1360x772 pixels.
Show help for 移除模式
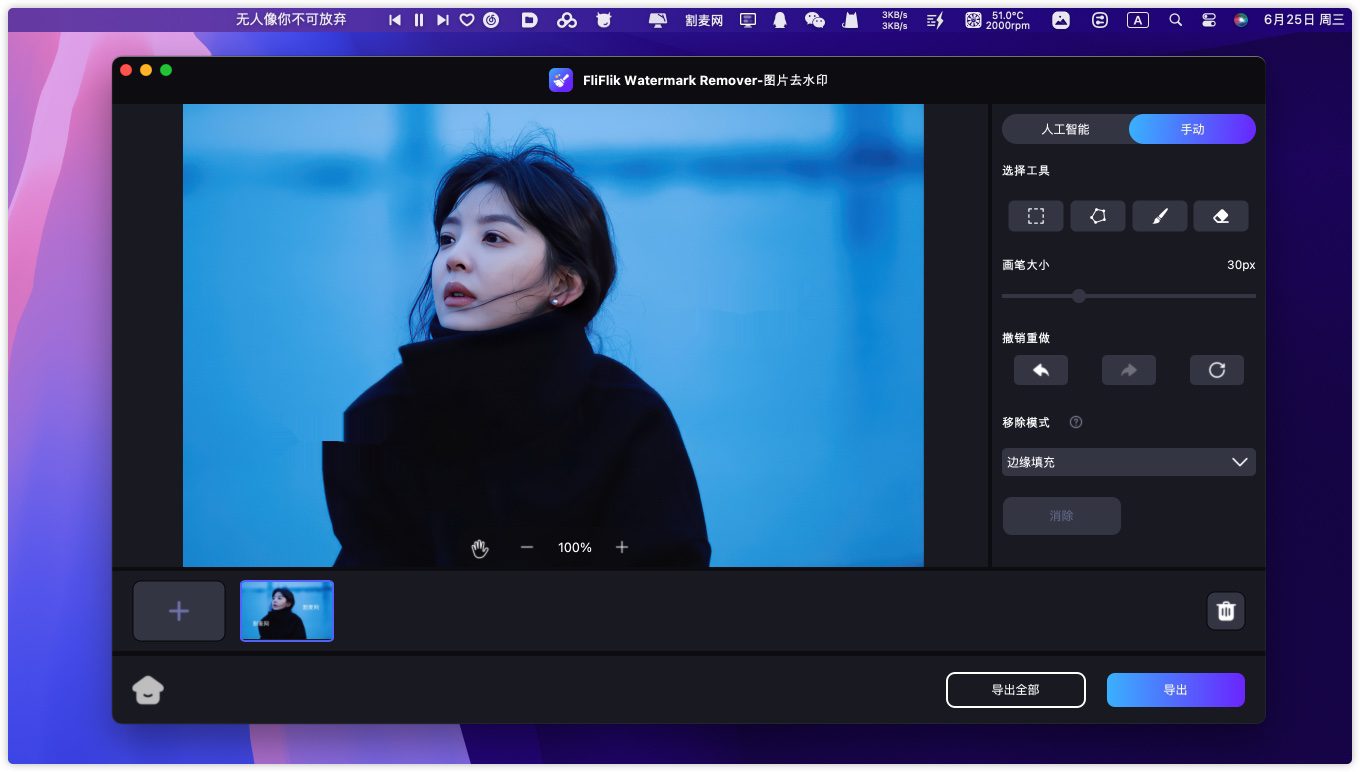click(x=1076, y=422)
